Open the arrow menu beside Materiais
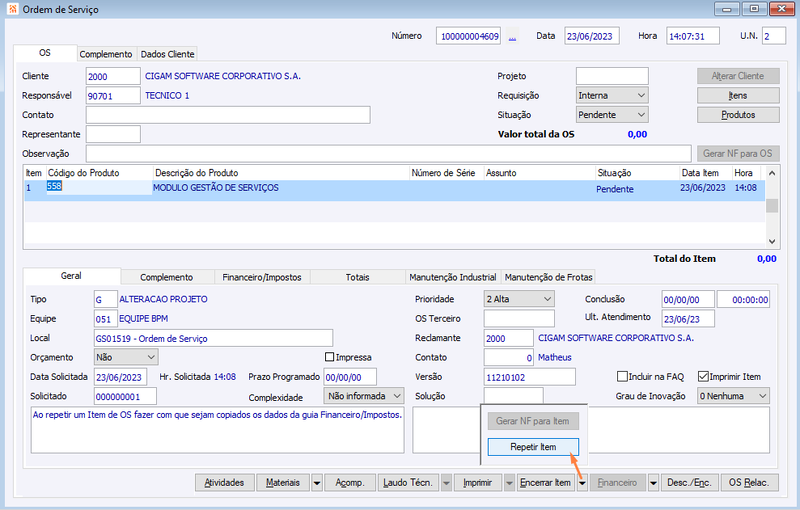800x510 pixels. click(317, 483)
